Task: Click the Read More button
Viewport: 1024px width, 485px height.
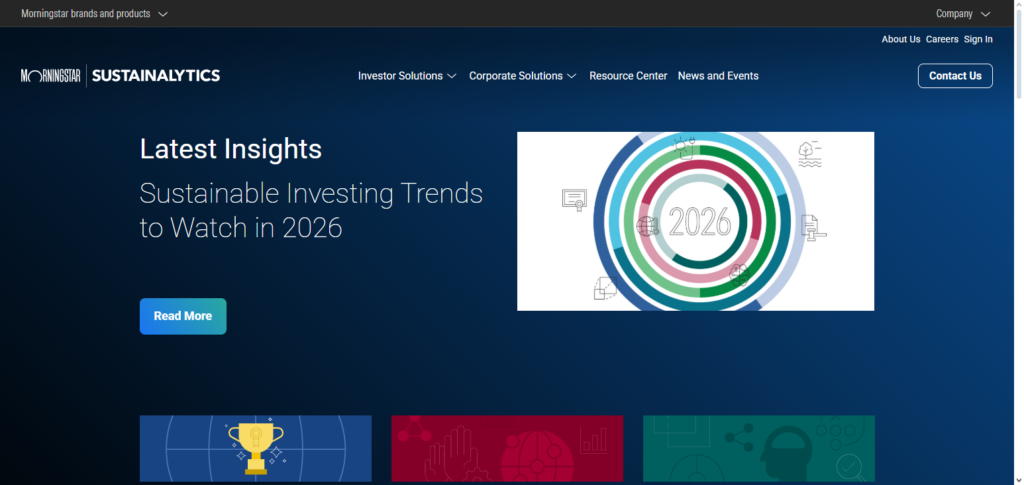Action: 183,316
